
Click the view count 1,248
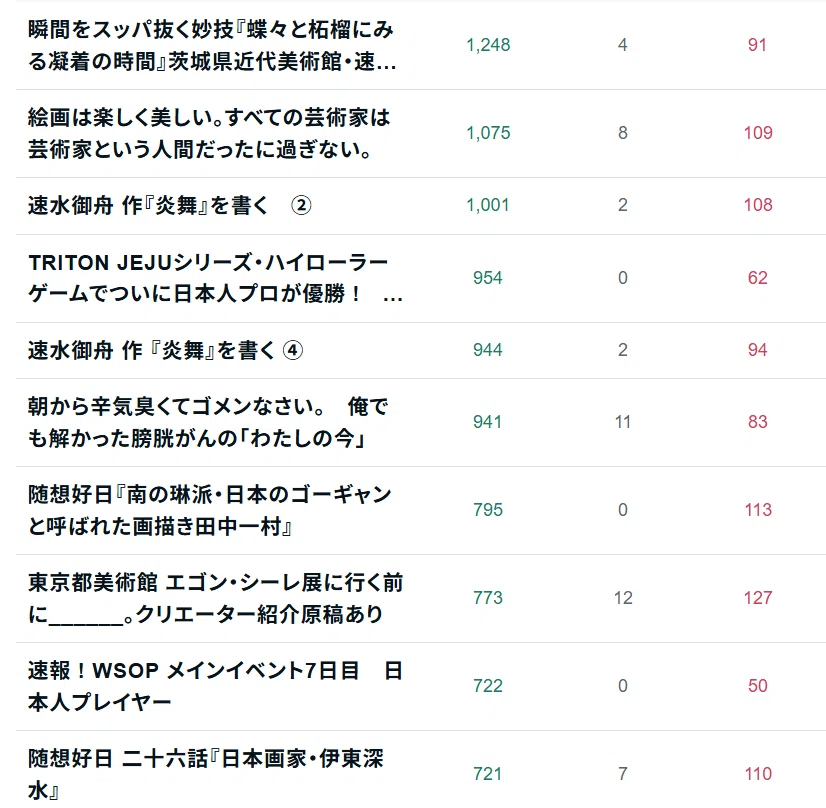point(488,45)
